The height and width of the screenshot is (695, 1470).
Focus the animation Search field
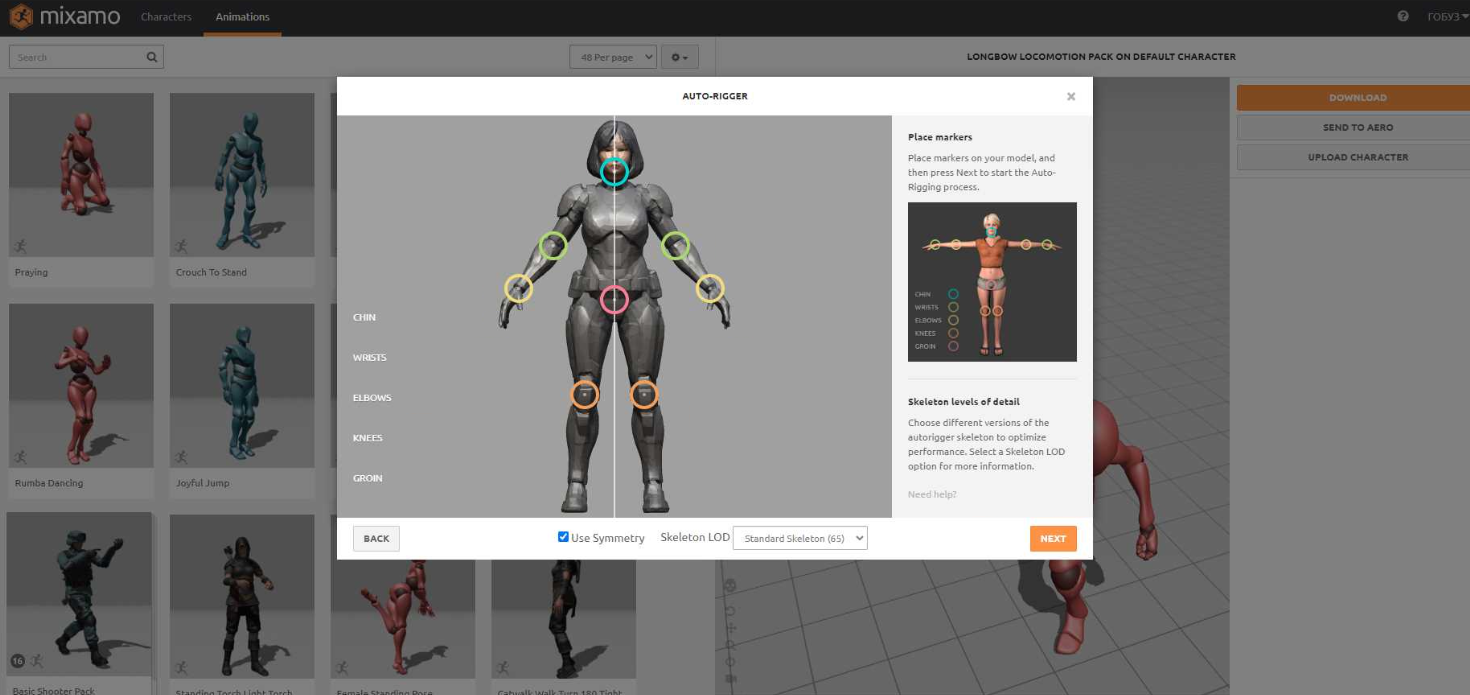[x=86, y=57]
